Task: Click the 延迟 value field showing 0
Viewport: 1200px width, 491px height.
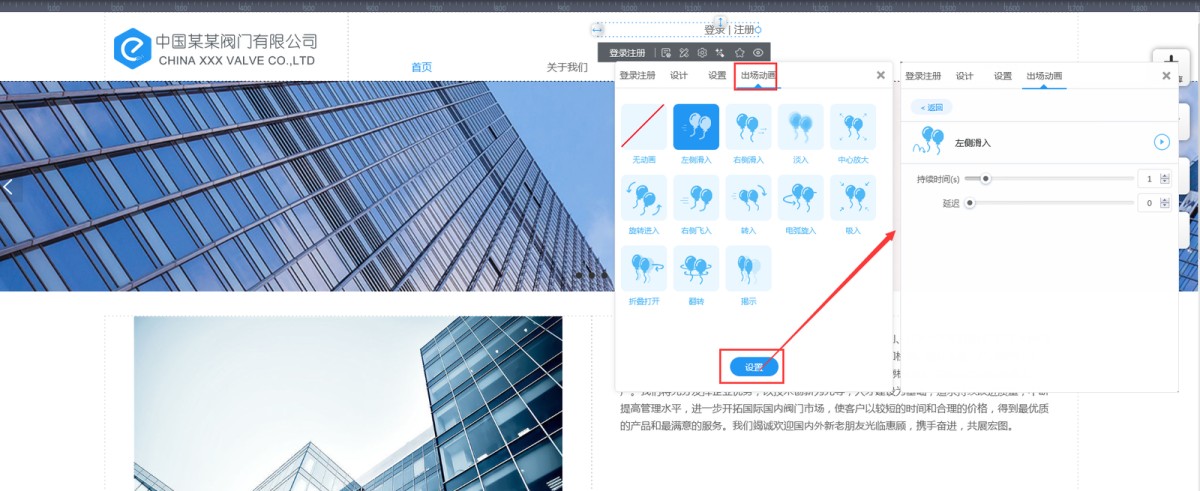Action: click(x=1148, y=203)
